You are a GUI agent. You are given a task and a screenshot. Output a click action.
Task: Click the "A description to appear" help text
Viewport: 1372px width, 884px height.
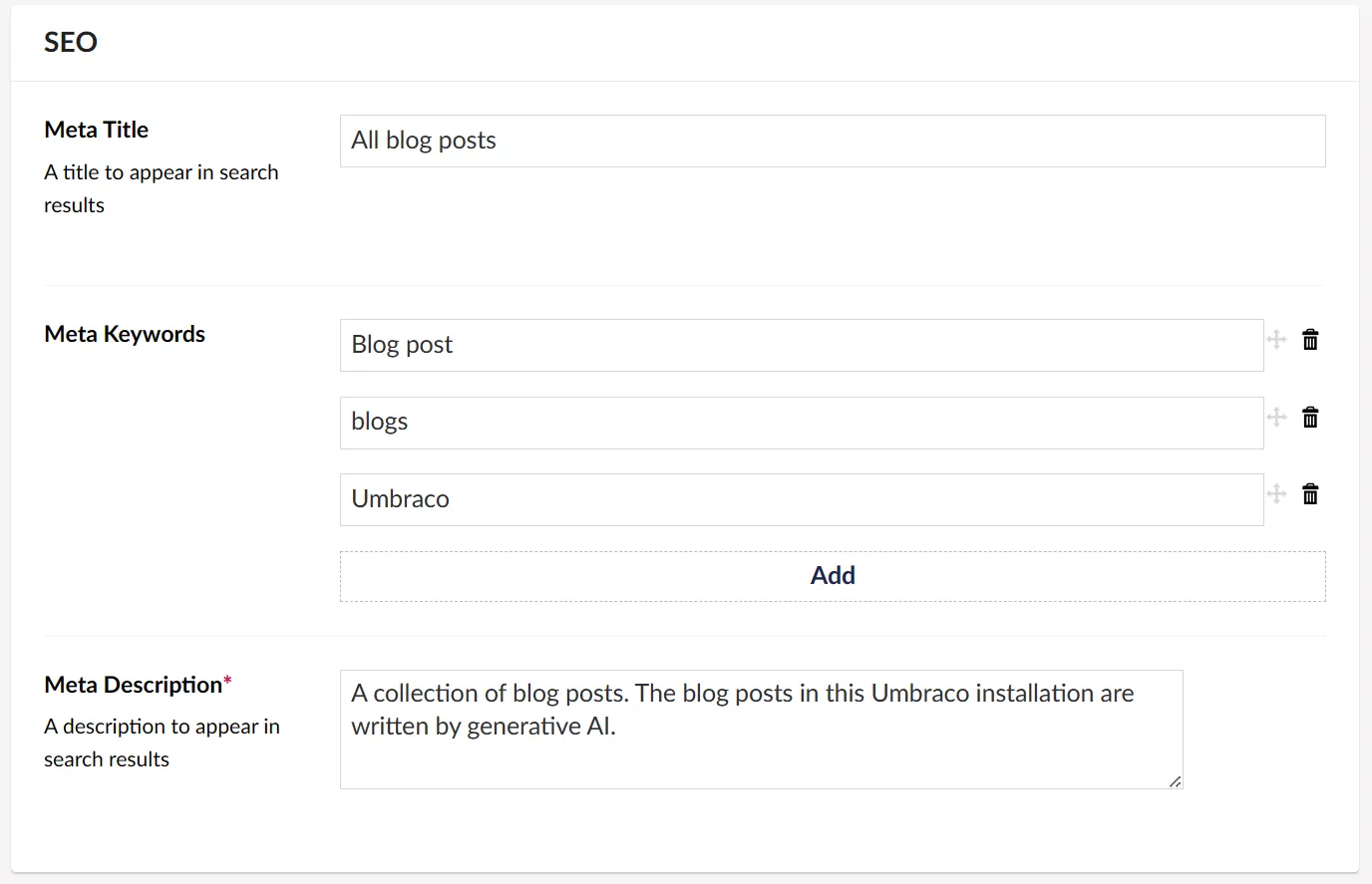[162, 742]
